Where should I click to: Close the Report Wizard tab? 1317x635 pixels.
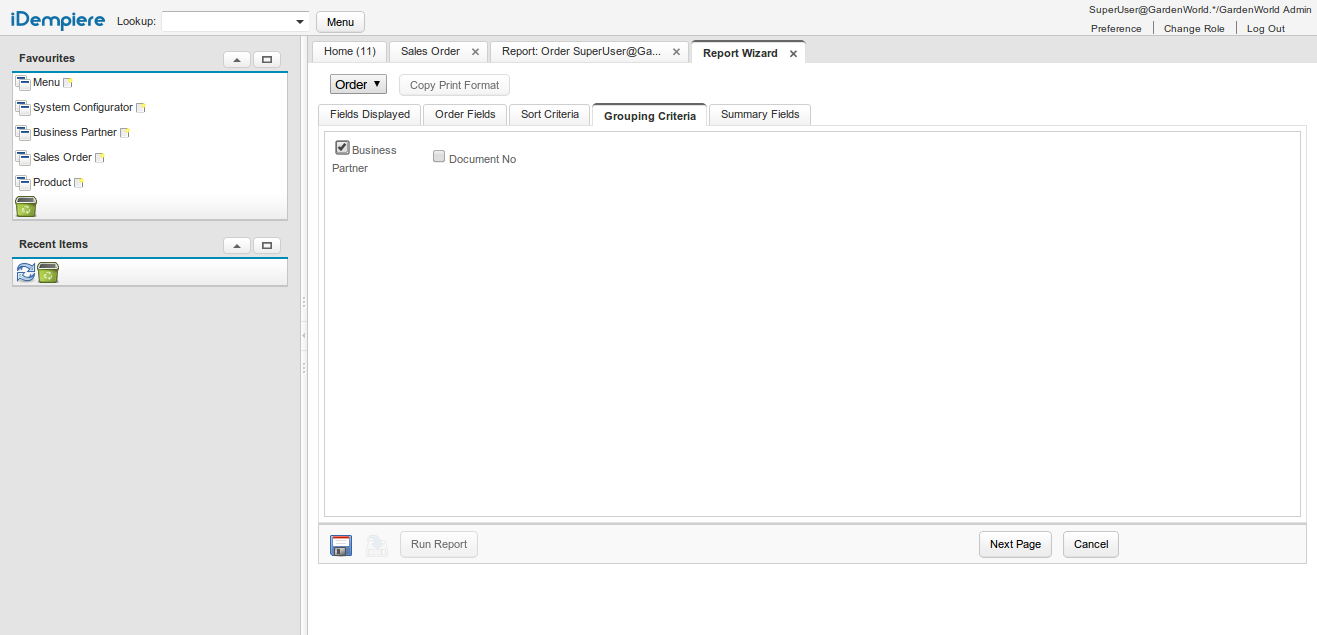point(793,54)
